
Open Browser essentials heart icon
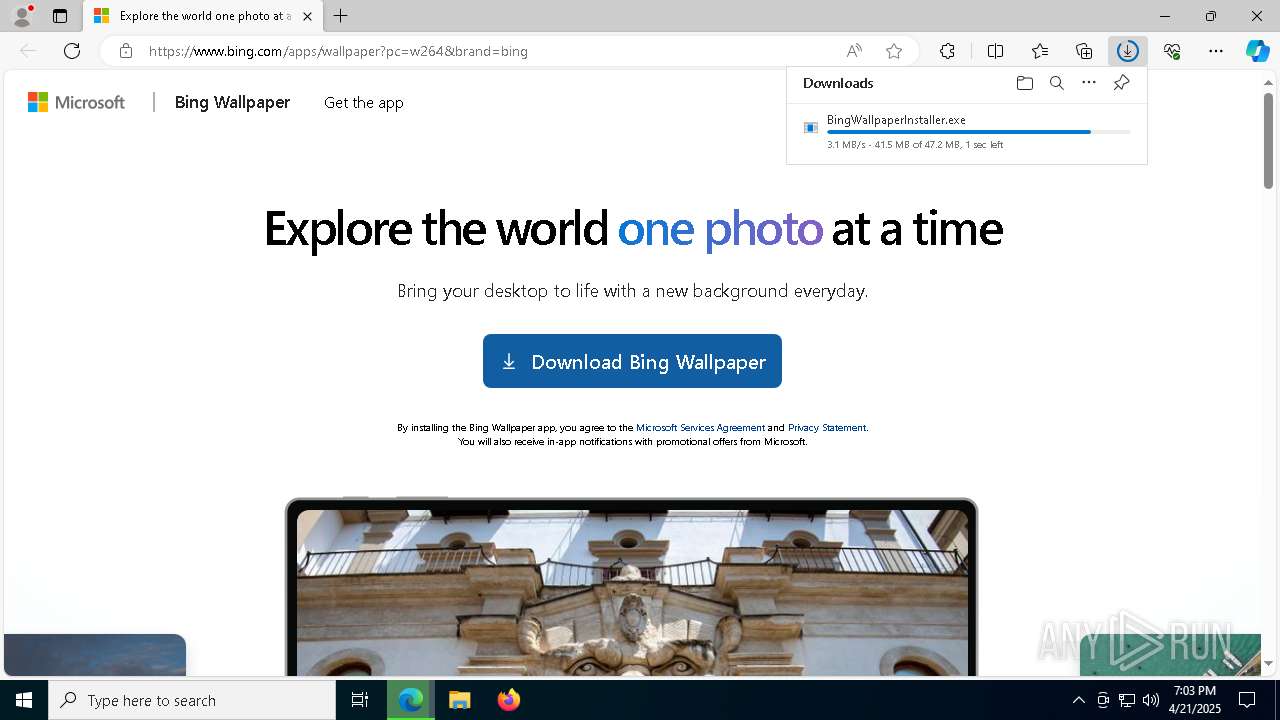tap(1172, 51)
